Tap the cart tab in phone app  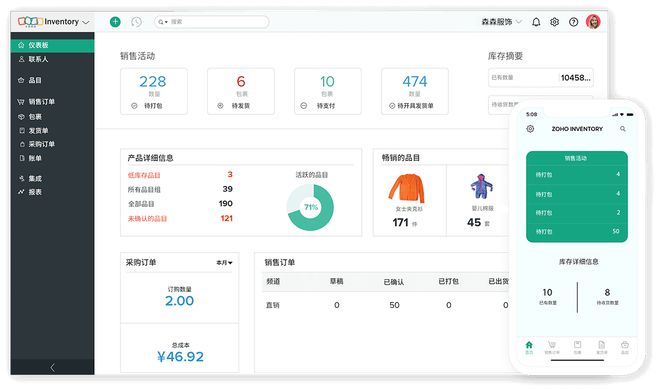552,347
